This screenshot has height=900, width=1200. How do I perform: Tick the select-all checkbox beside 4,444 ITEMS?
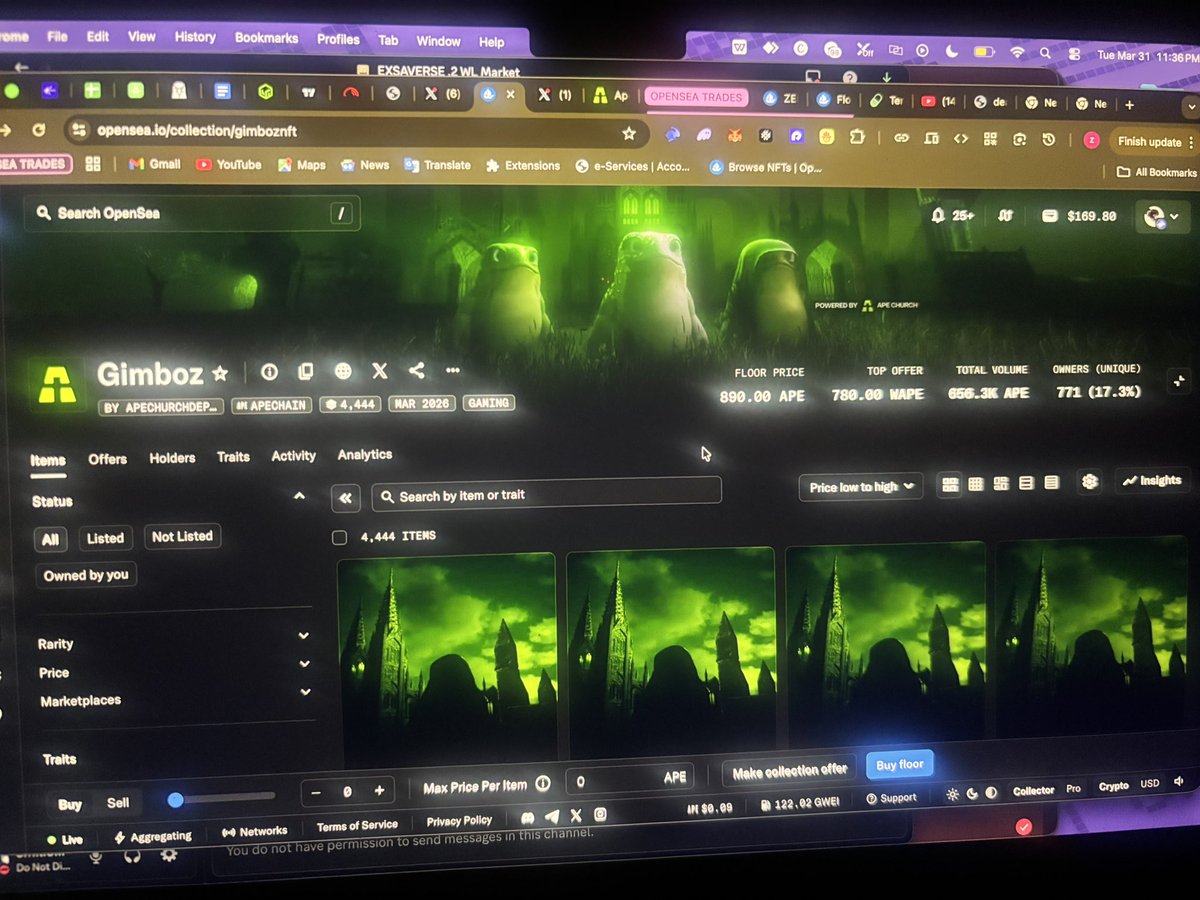click(339, 538)
